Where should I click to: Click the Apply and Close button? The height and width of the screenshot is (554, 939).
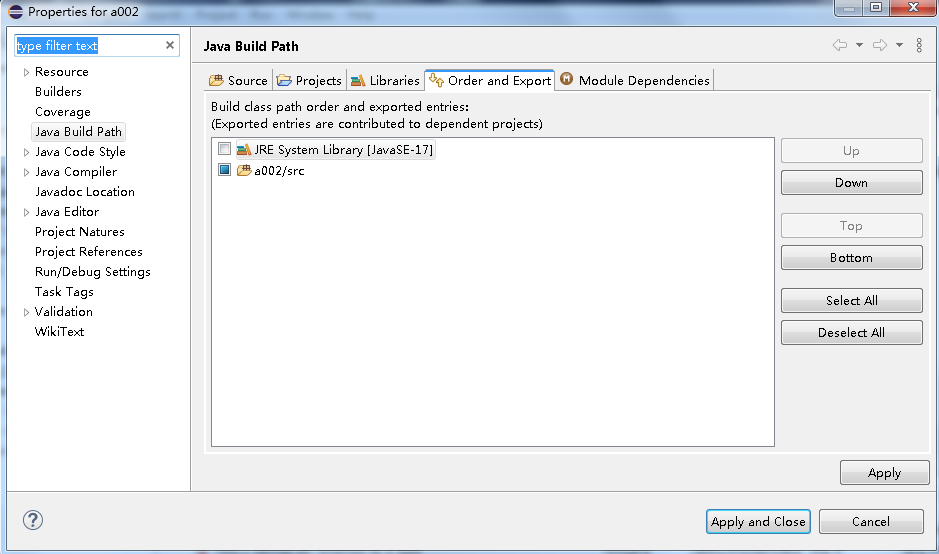pos(758,522)
